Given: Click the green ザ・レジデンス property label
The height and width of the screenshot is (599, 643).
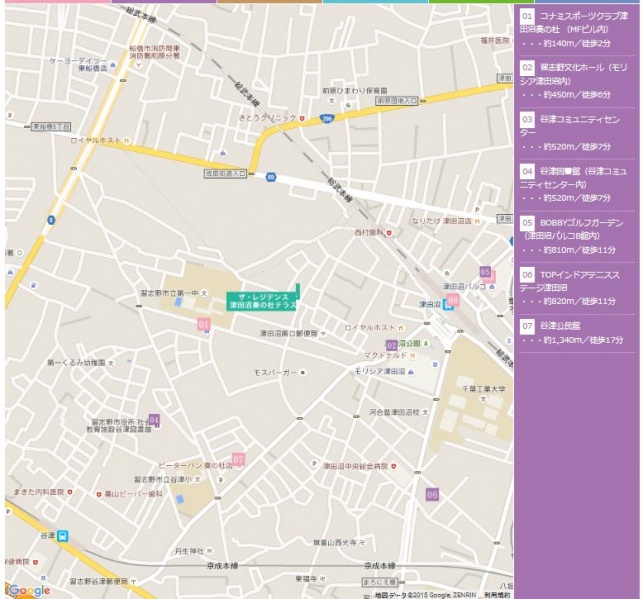Looking at the screenshot, I should click(x=262, y=301).
